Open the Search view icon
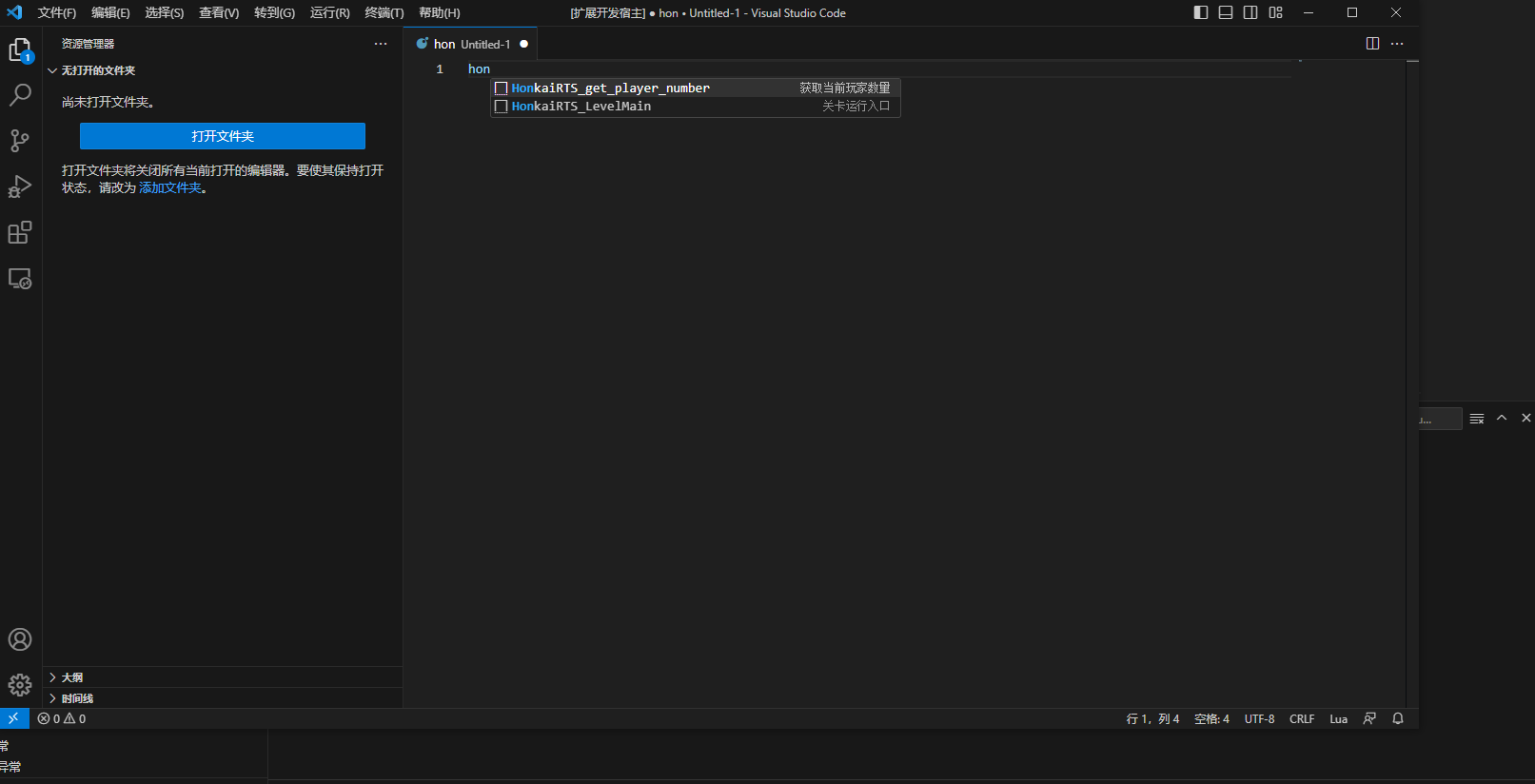Image resolution: width=1535 pixels, height=784 pixels. 20,95
